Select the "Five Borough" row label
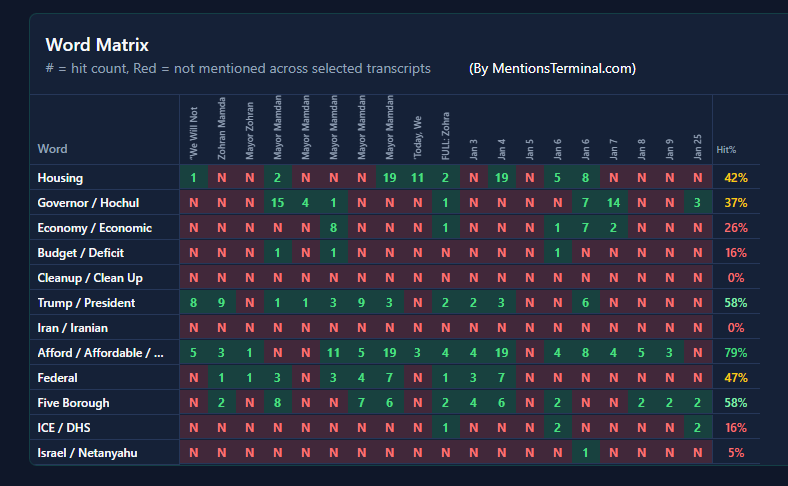This screenshot has width=788, height=486. click(x=73, y=403)
